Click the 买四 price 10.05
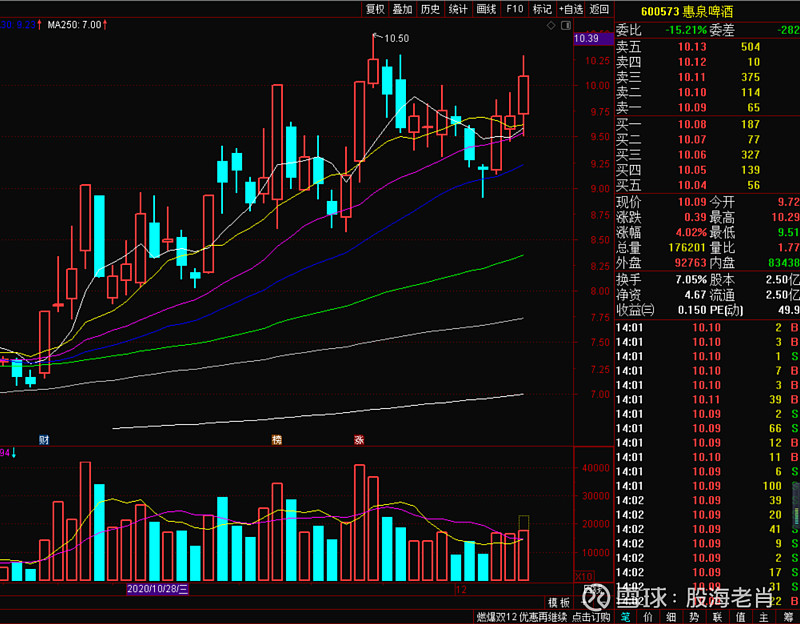Image resolution: width=800 pixels, height=624 pixels. [692, 170]
